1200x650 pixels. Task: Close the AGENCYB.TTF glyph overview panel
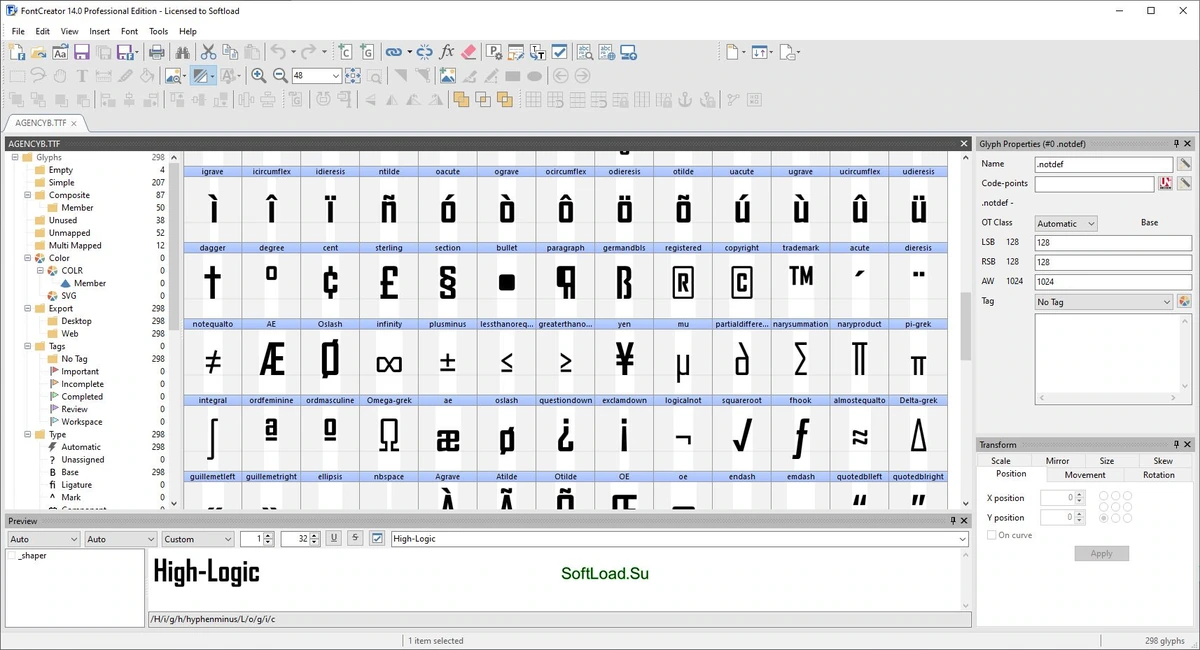964,144
